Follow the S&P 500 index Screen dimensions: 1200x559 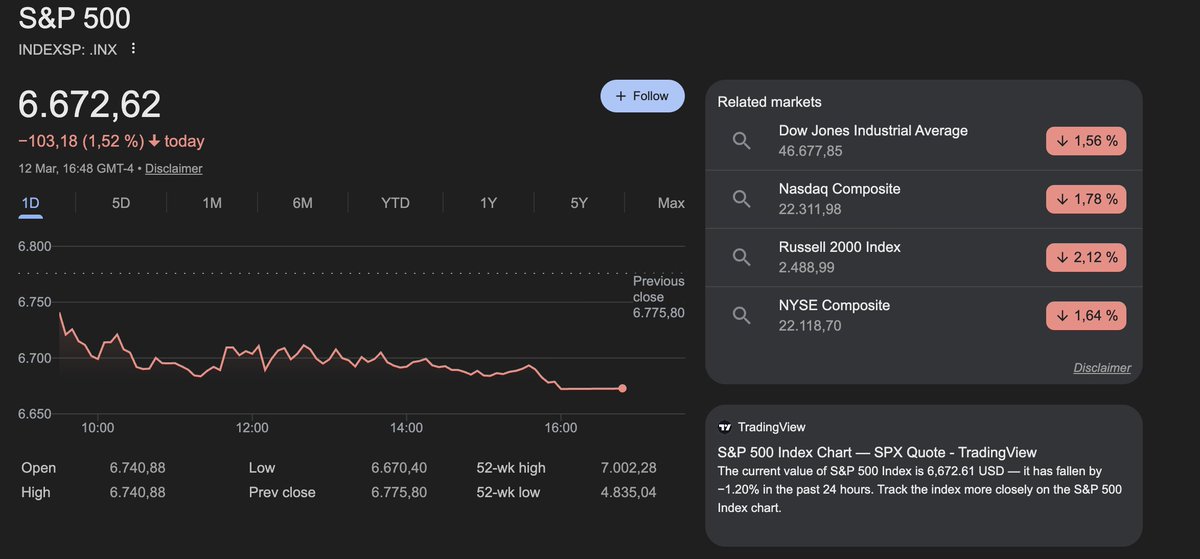click(x=642, y=96)
